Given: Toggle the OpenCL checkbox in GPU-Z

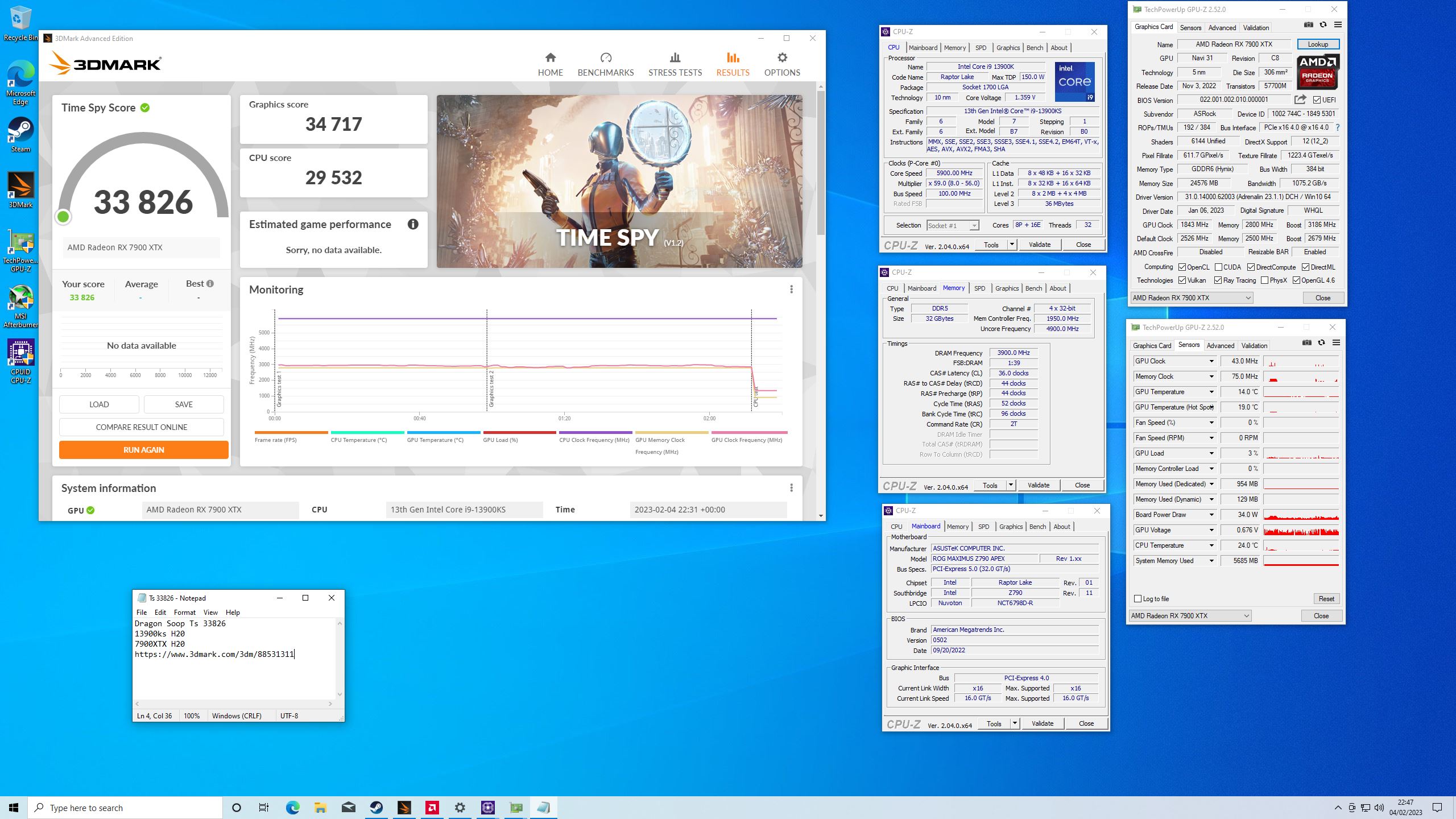Looking at the screenshot, I should pyautogui.click(x=1182, y=267).
